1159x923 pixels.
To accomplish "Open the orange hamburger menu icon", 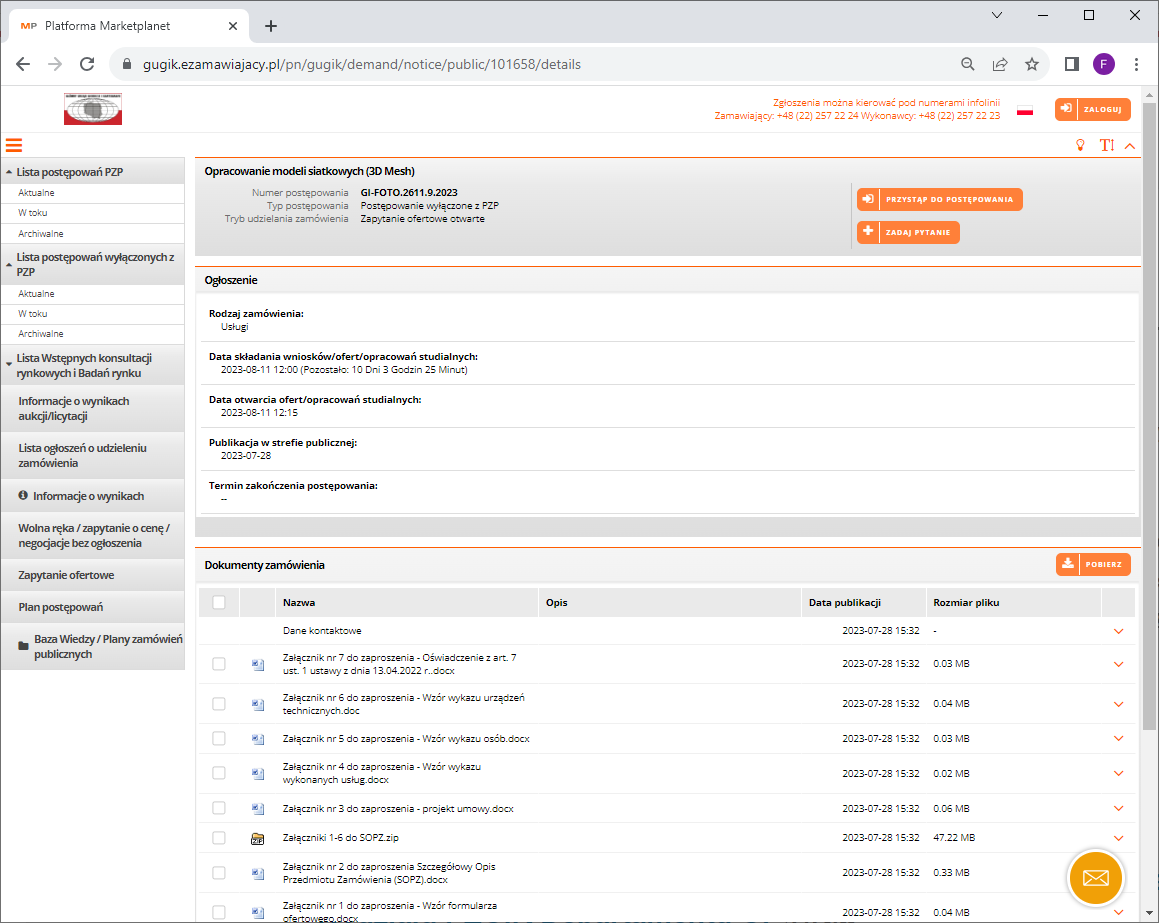I will (x=14, y=145).
